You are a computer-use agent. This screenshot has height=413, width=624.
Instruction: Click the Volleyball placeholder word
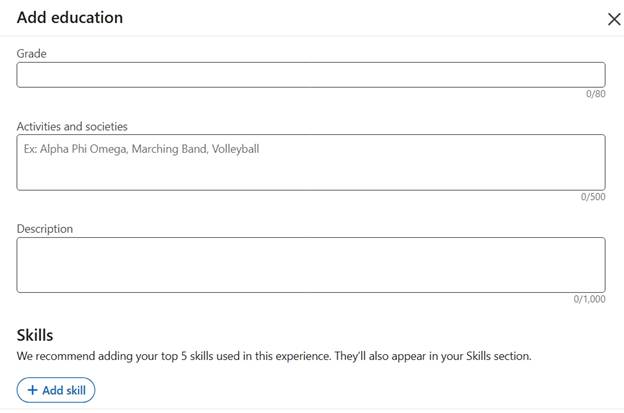click(236, 149)
